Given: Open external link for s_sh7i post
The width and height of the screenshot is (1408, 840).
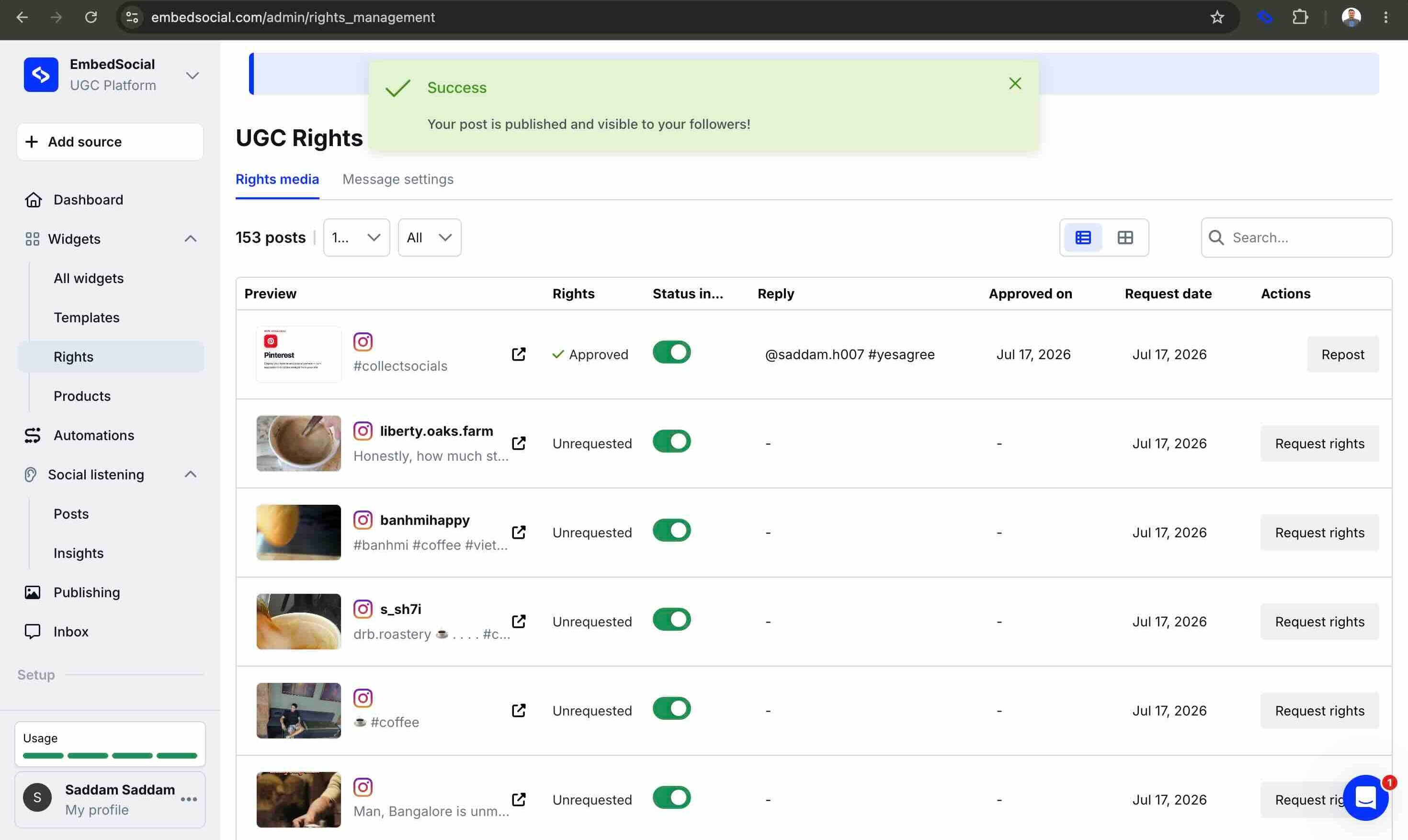Looking at the screenshot, I should point(519,622).
